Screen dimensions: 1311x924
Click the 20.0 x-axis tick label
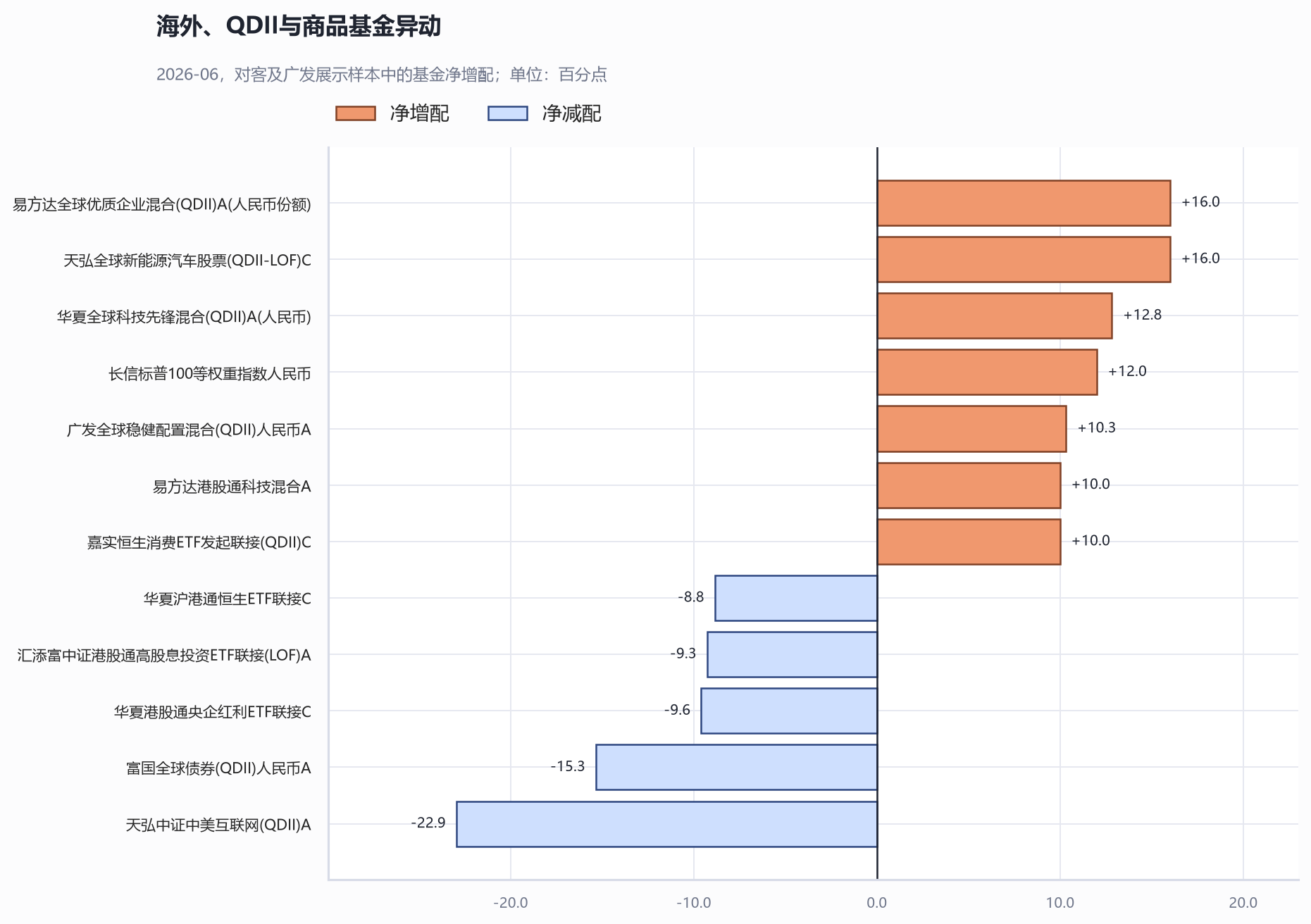[1243, 903]
